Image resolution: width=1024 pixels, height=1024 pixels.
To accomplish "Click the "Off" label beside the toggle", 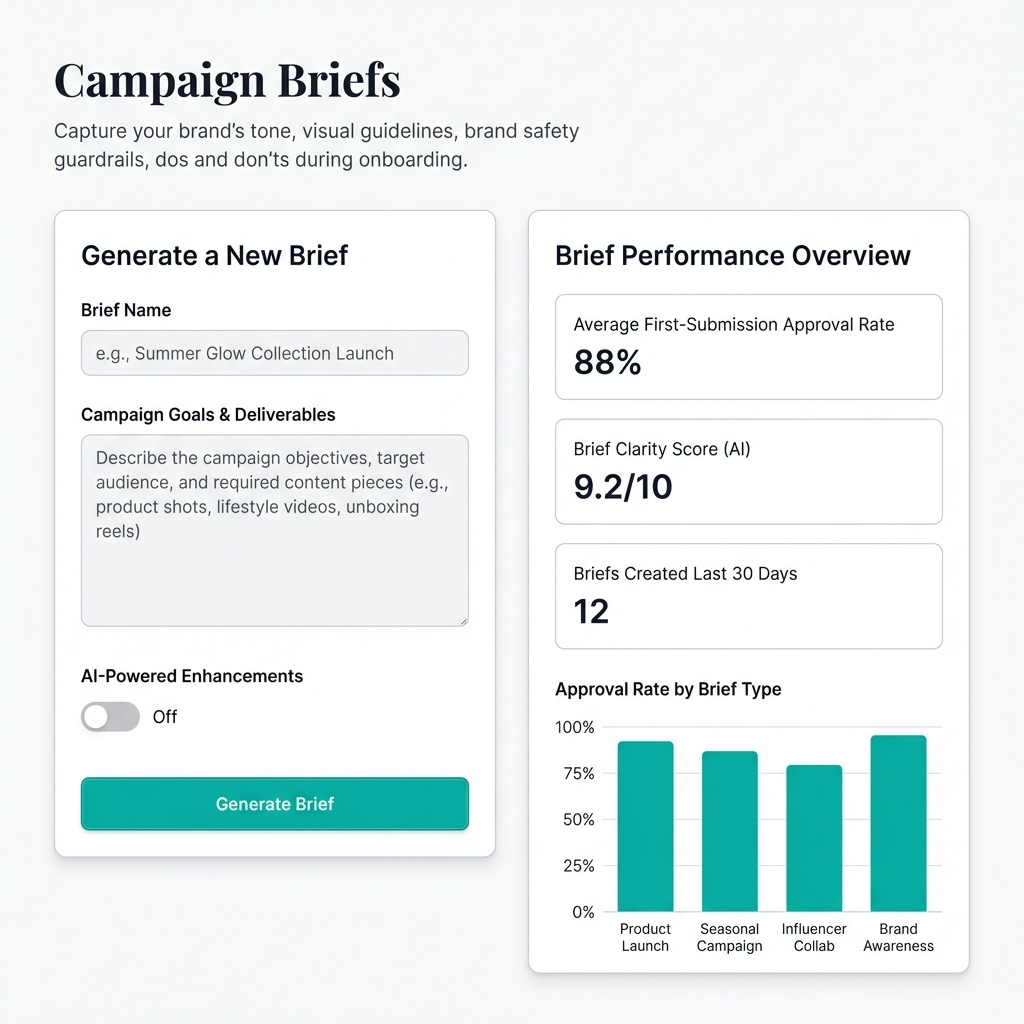I will point(165,717).
